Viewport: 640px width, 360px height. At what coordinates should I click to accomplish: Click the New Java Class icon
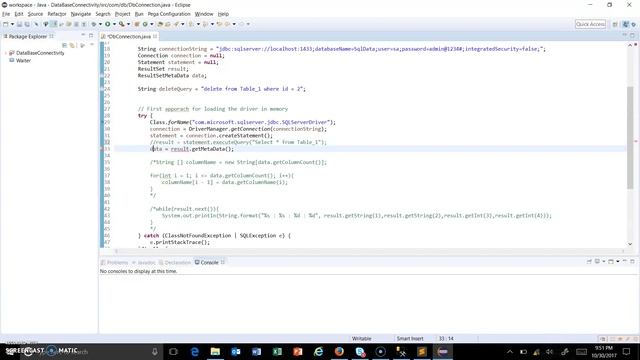tap(145, 24)
